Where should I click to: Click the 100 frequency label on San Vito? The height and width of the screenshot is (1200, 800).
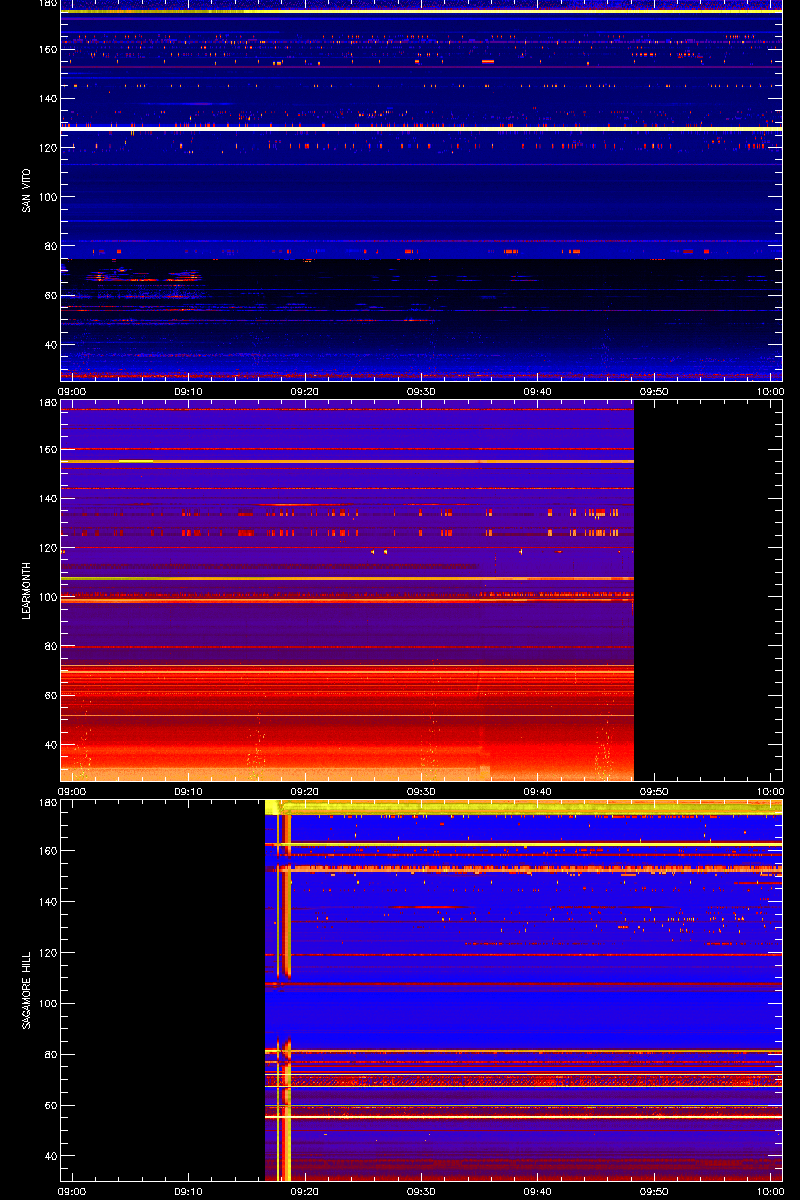[x=46, y=197]
